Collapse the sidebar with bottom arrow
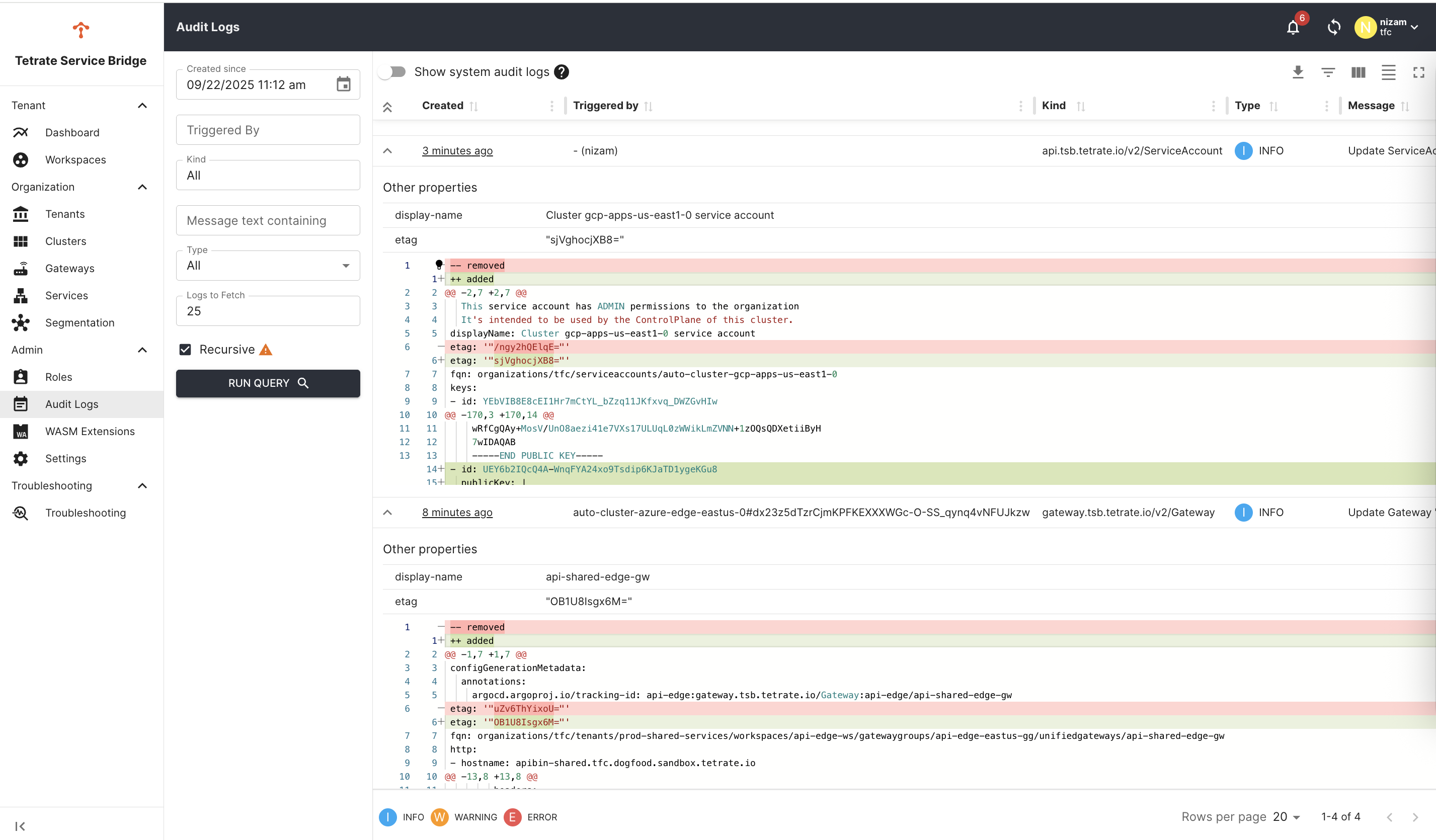 coord(20,826)
